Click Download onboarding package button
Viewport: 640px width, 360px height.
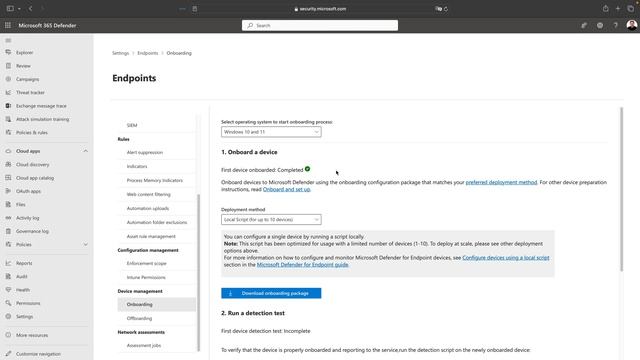[271, 293]
